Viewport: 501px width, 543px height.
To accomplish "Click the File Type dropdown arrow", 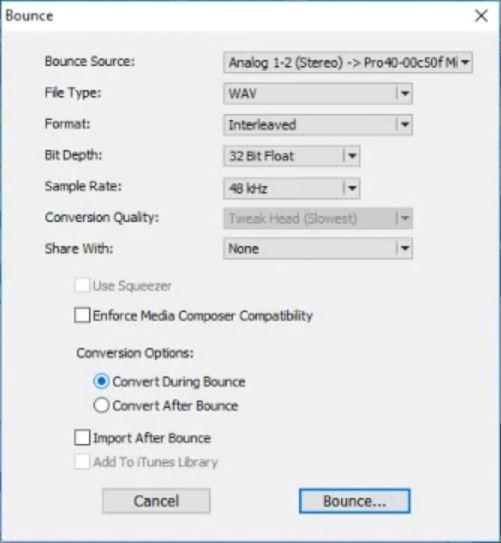I will pos(404,94).
